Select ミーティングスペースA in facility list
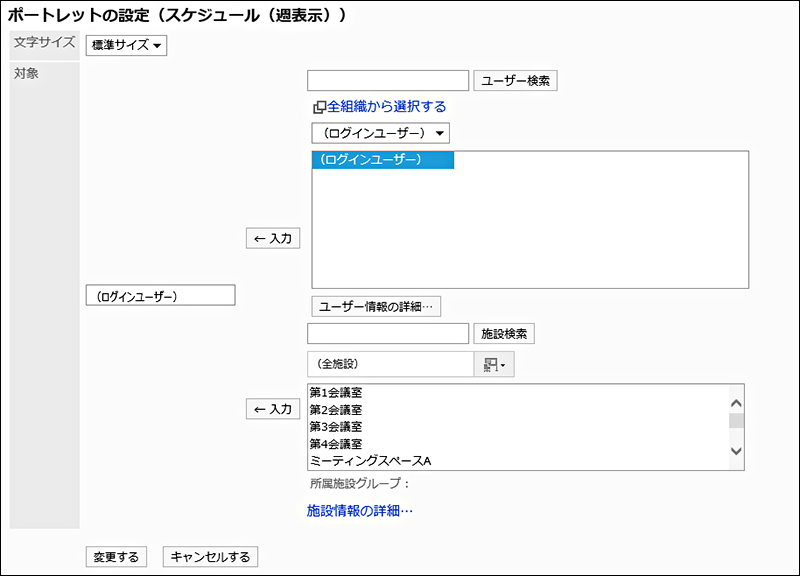The height and width of the screenshot is (576, 800). tap(370, 461)
